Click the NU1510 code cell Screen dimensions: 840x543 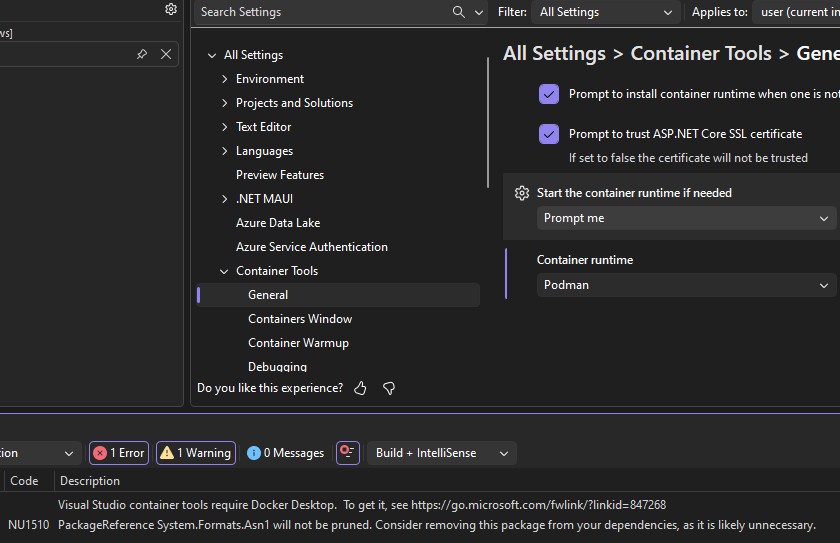[28, 525]
